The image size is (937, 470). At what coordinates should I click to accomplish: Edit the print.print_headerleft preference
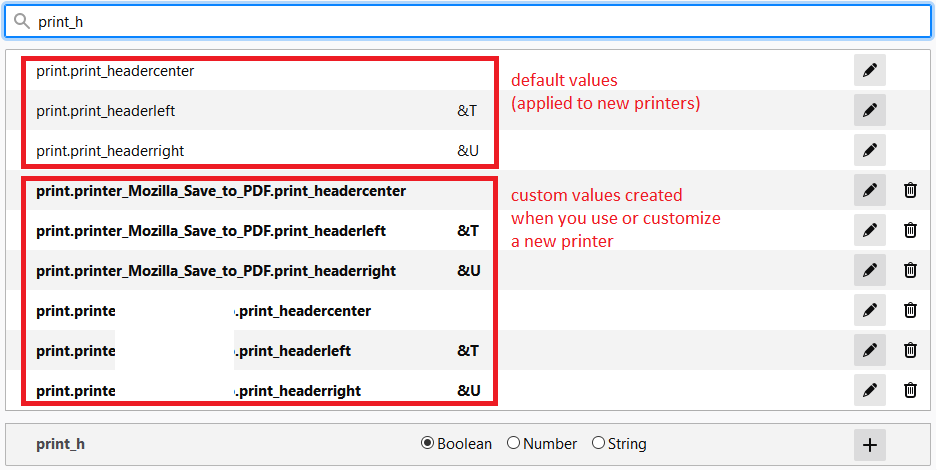(x=870, y=111)
